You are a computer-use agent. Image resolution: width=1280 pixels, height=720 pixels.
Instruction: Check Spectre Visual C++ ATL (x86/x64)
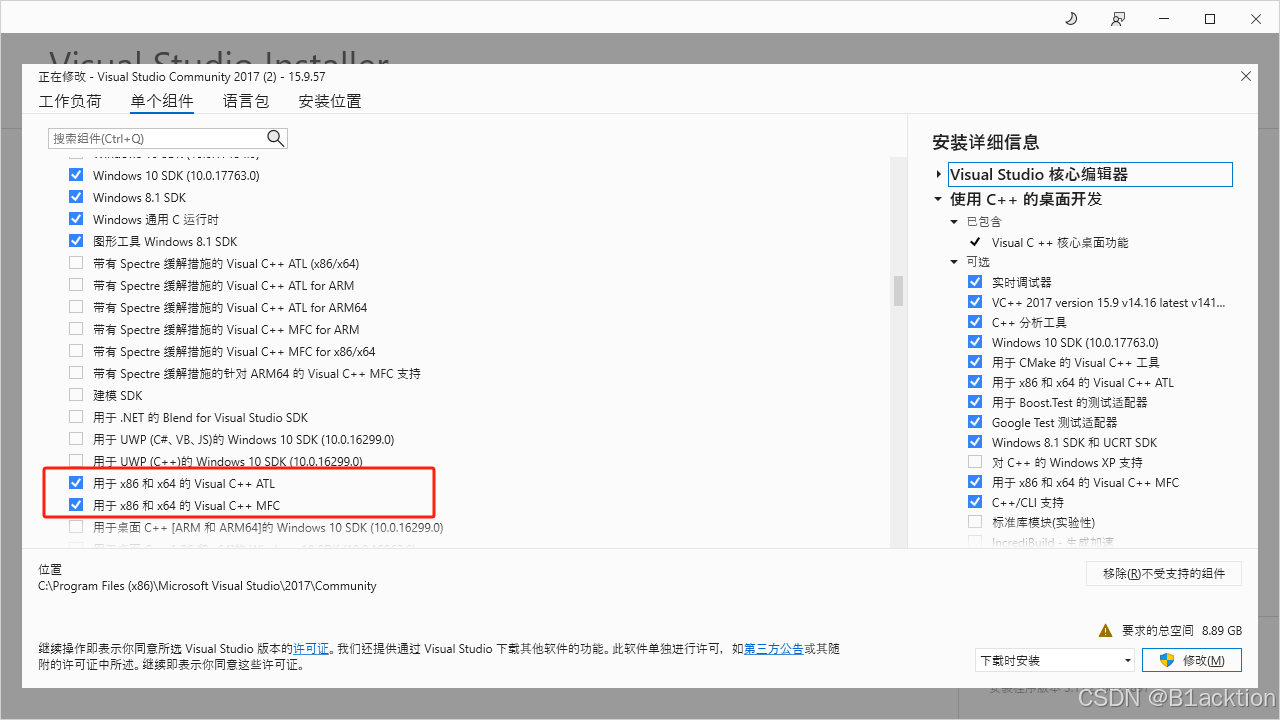(76, 263)
